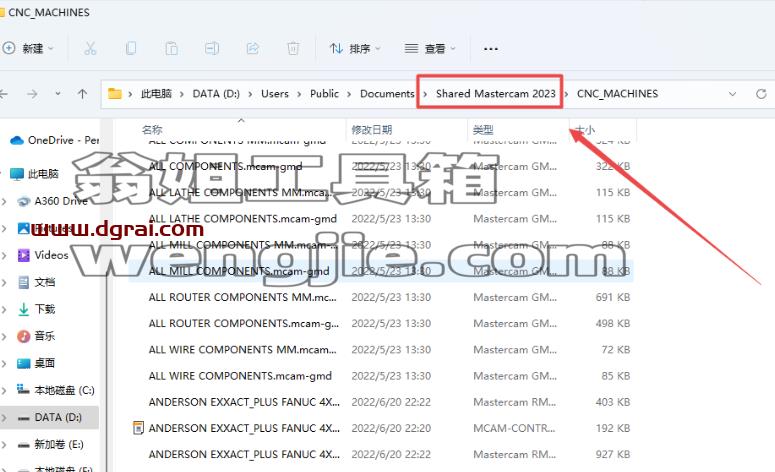Screen dimensions: 775x472
Task: Select file ALL WIRE COMPONENTS MM
Action: [242, 349]
